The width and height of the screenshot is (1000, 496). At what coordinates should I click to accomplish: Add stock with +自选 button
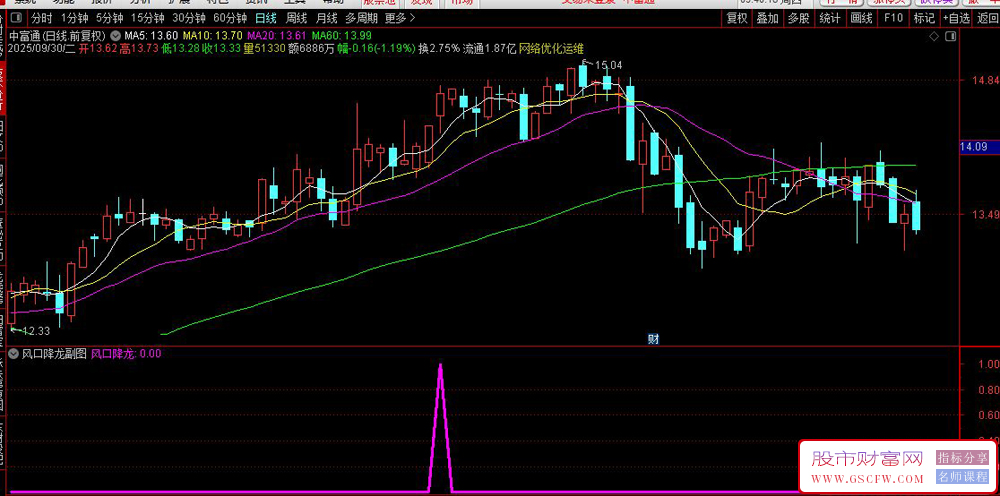(956, 18)
